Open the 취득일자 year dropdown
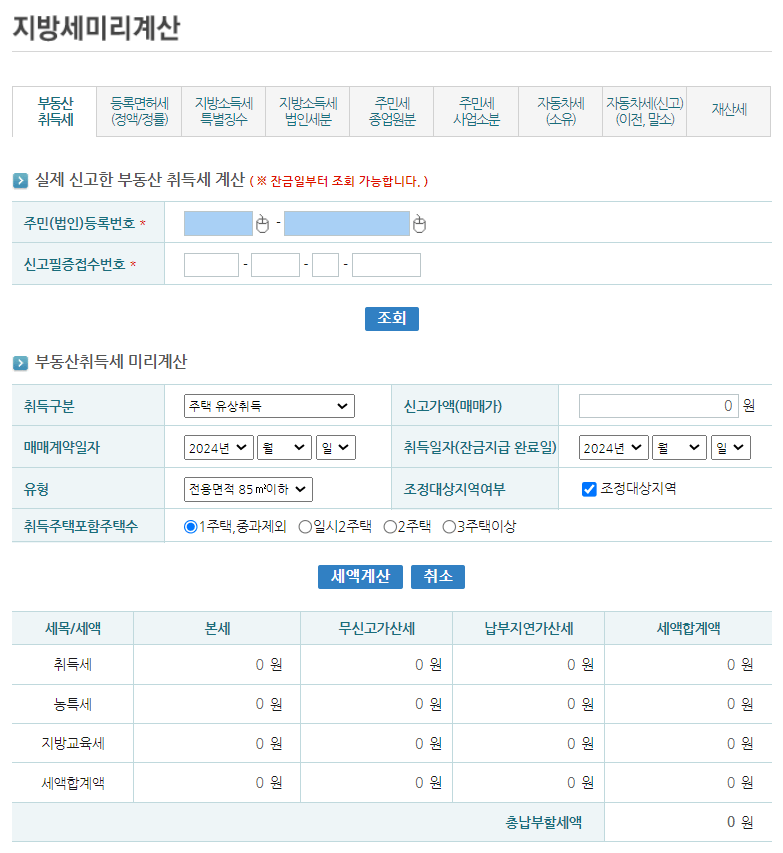This screenshot has width=783, height=853. click(613, 448)
